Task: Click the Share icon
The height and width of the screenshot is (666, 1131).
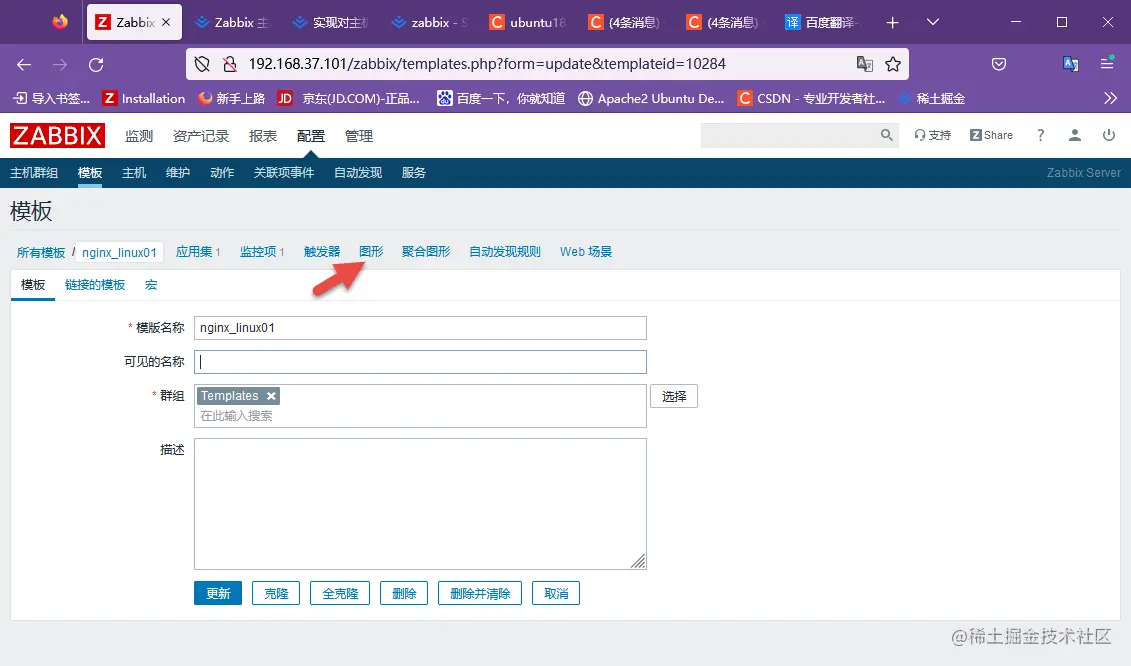Action: point(991,134)
